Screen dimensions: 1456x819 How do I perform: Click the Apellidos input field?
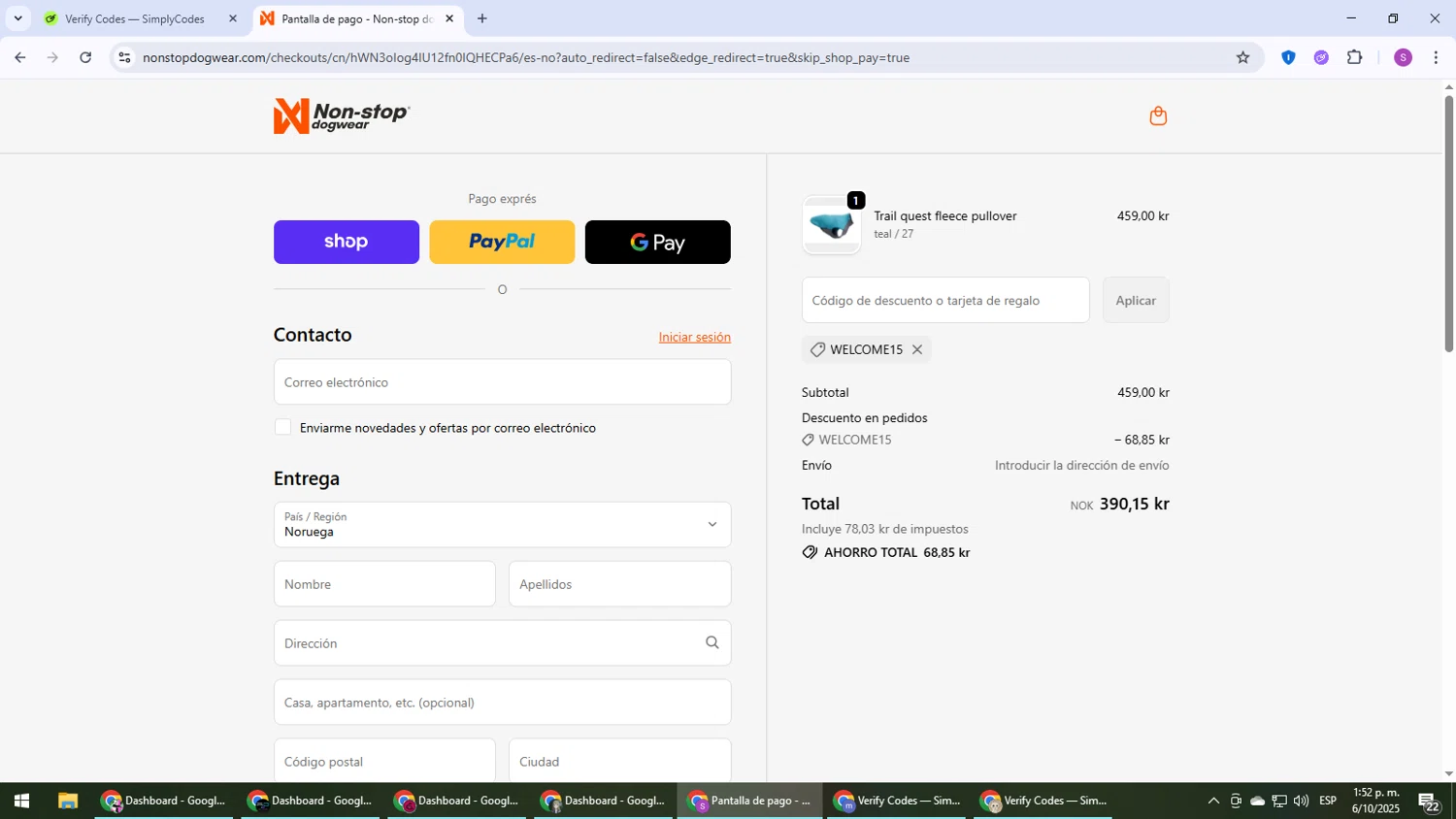coord(619,584)
